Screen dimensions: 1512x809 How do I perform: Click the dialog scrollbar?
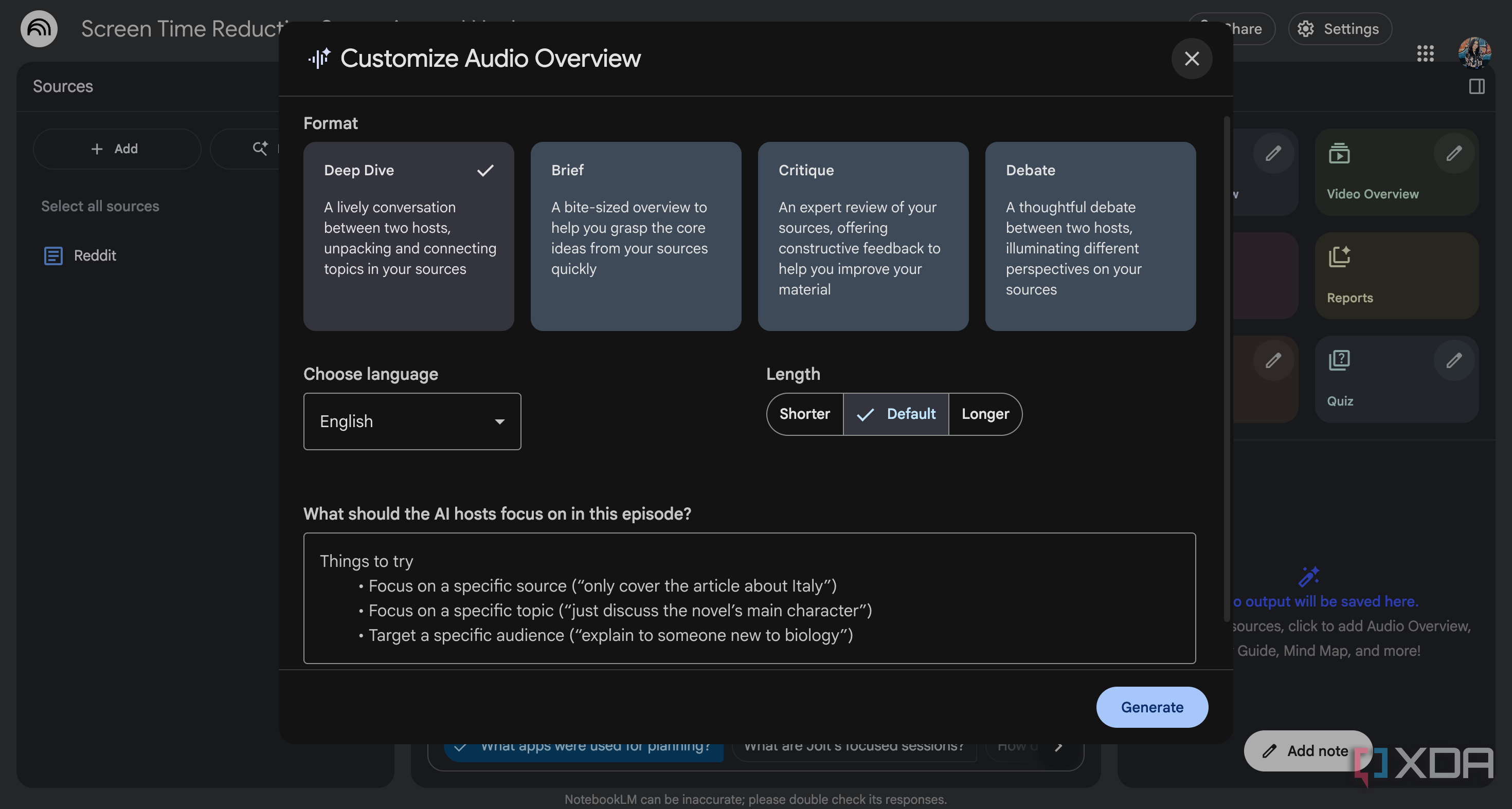pyautogui.click(x=1226, y=369)
